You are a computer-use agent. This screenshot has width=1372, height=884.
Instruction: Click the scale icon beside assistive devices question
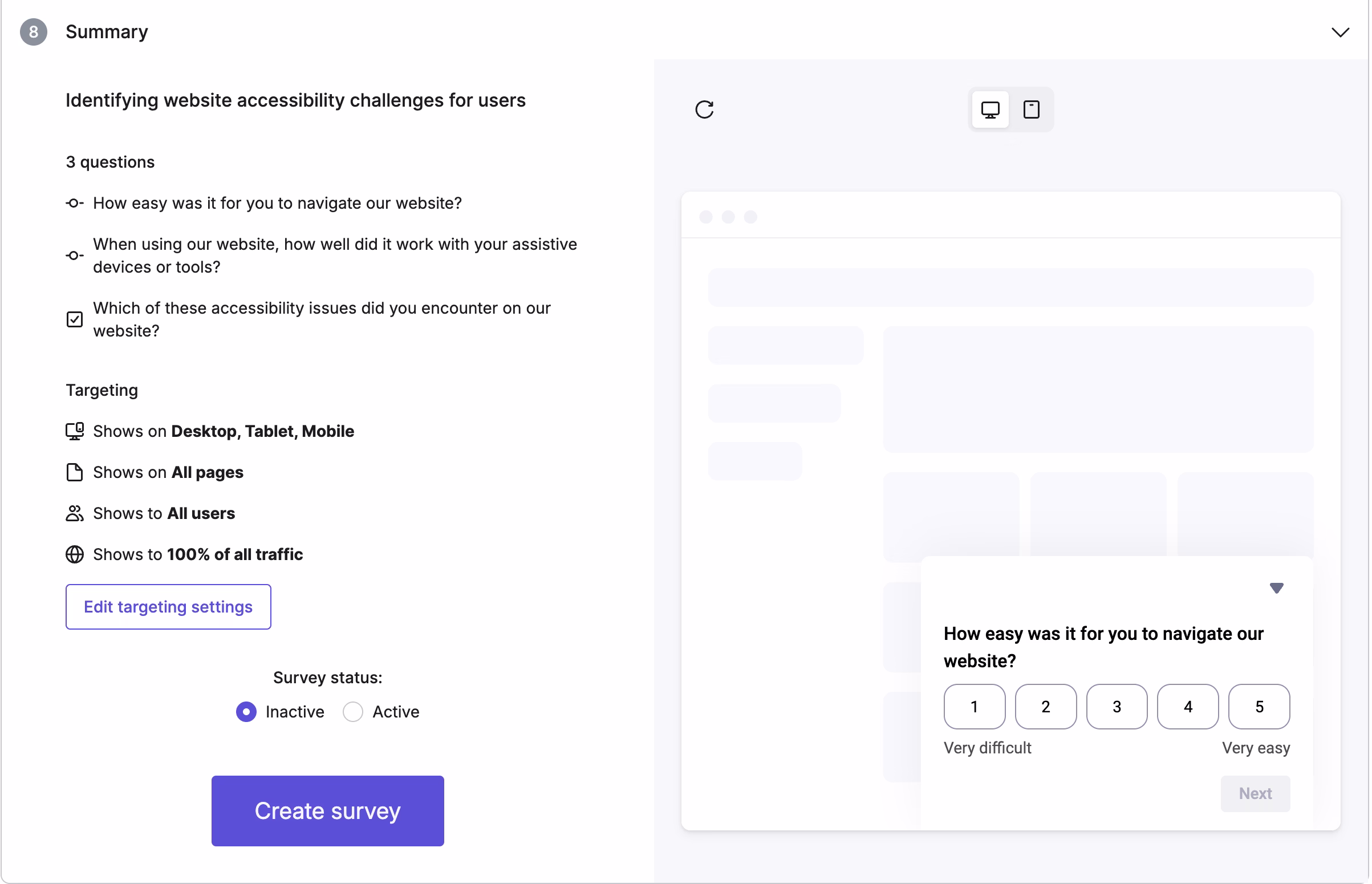75,256
